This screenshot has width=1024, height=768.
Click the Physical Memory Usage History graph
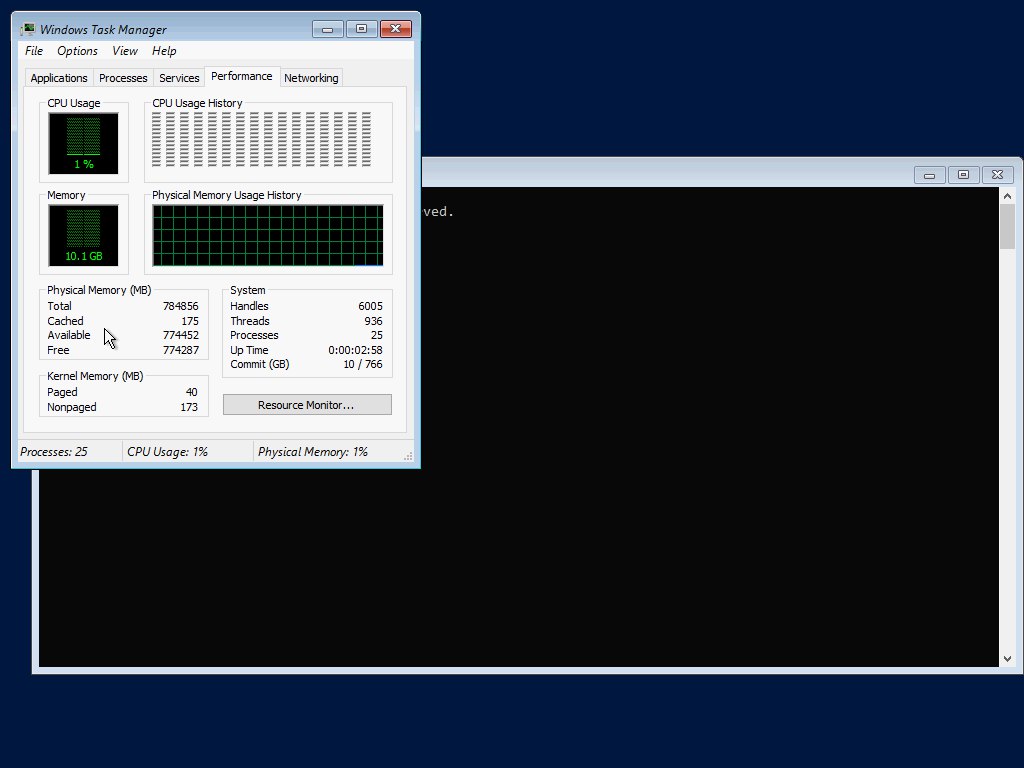(x=268, y=235)
